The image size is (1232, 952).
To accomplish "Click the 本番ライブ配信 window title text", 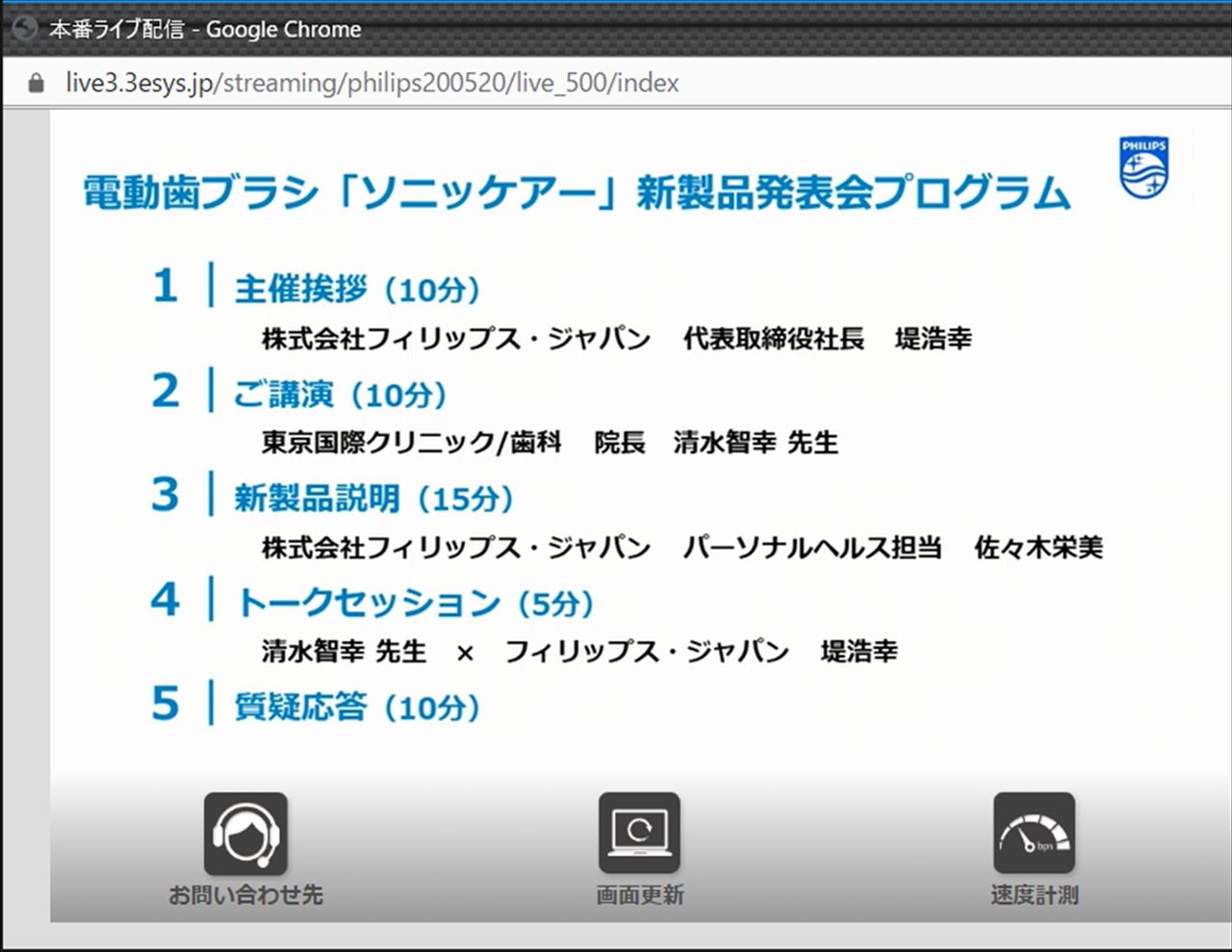I will click(115, 29).
